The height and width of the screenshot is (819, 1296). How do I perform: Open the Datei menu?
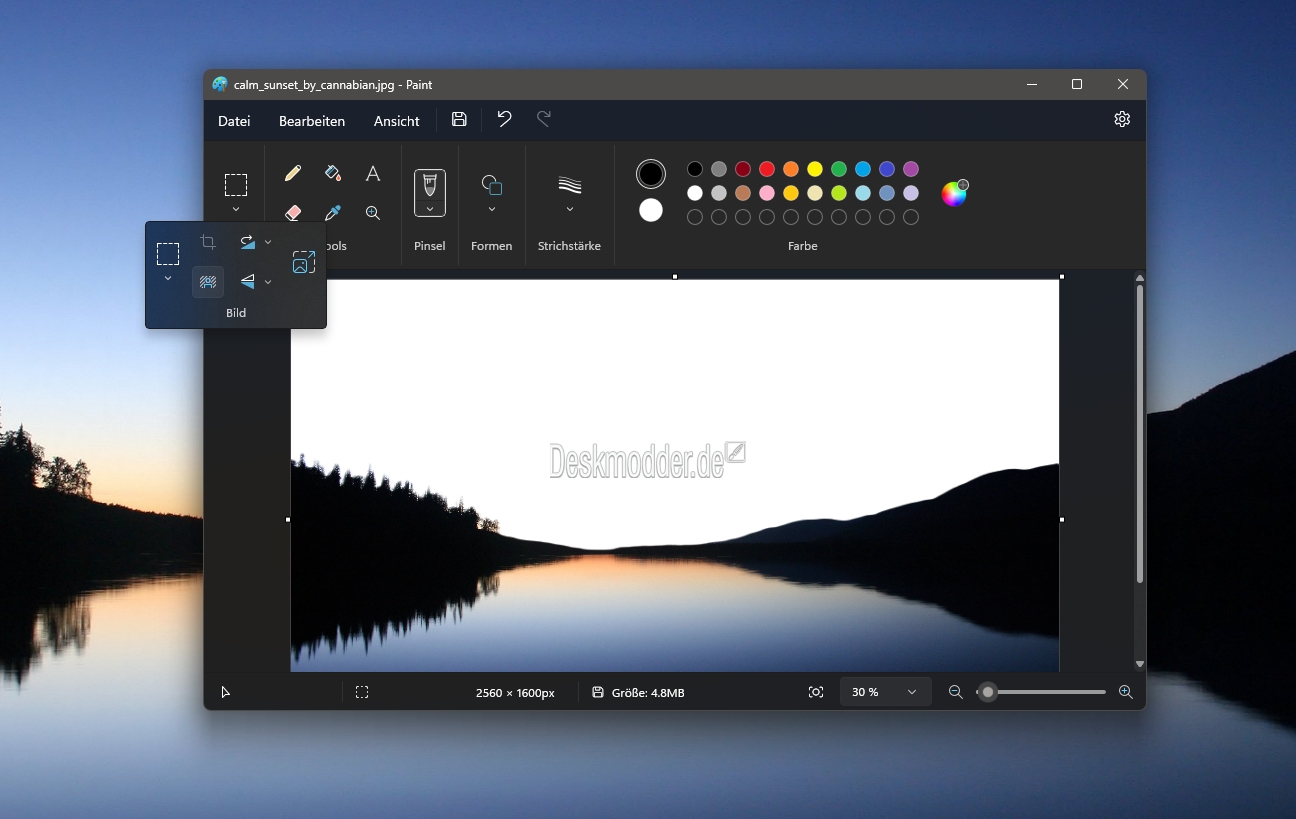point(234,121)
